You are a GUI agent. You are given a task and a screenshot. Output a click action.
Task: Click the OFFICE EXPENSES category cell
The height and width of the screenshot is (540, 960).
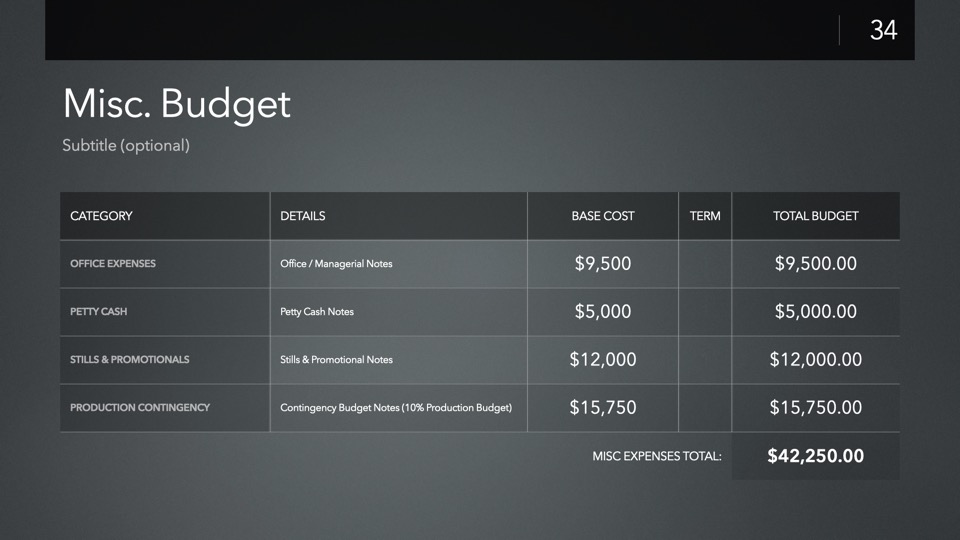tap(113, 264)
